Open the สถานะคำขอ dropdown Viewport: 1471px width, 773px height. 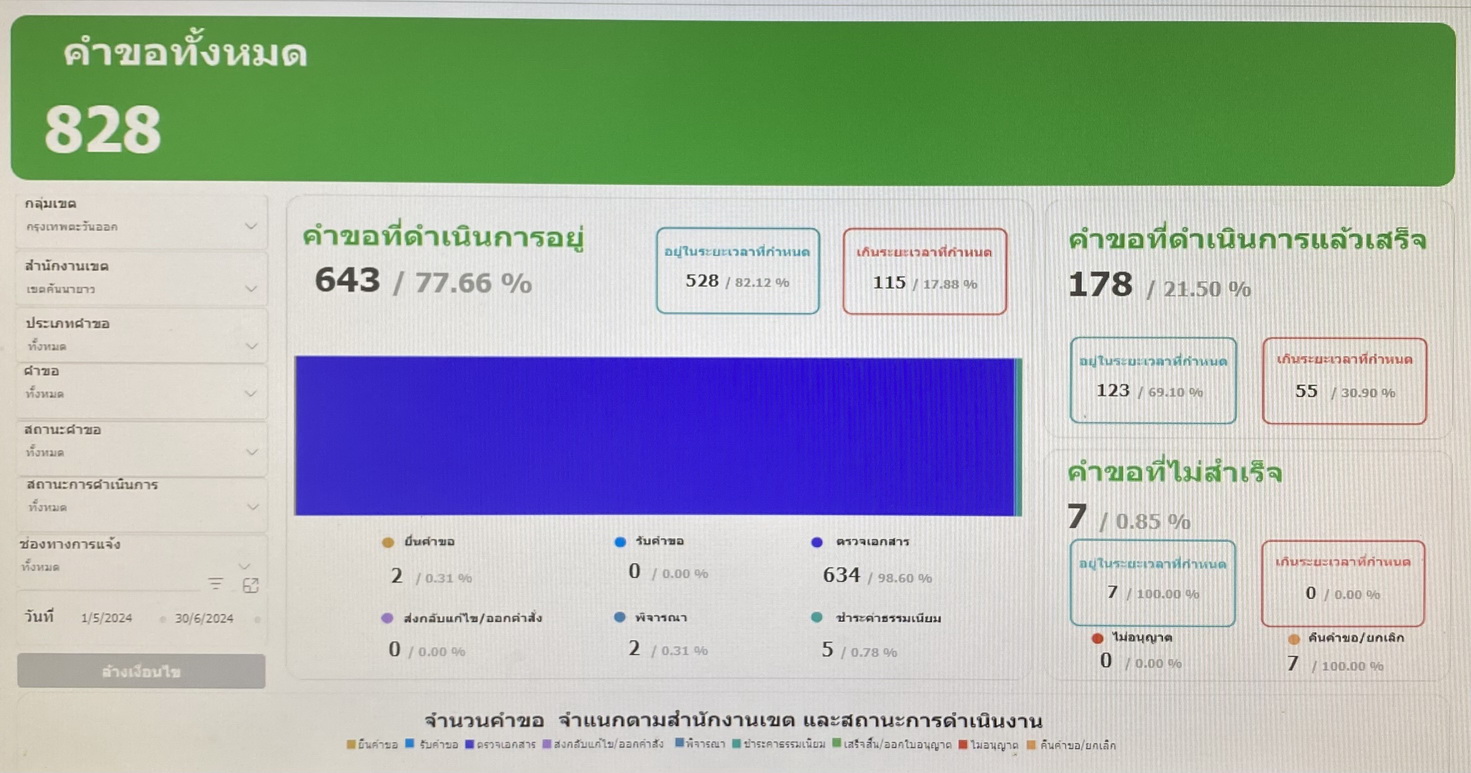250,452
